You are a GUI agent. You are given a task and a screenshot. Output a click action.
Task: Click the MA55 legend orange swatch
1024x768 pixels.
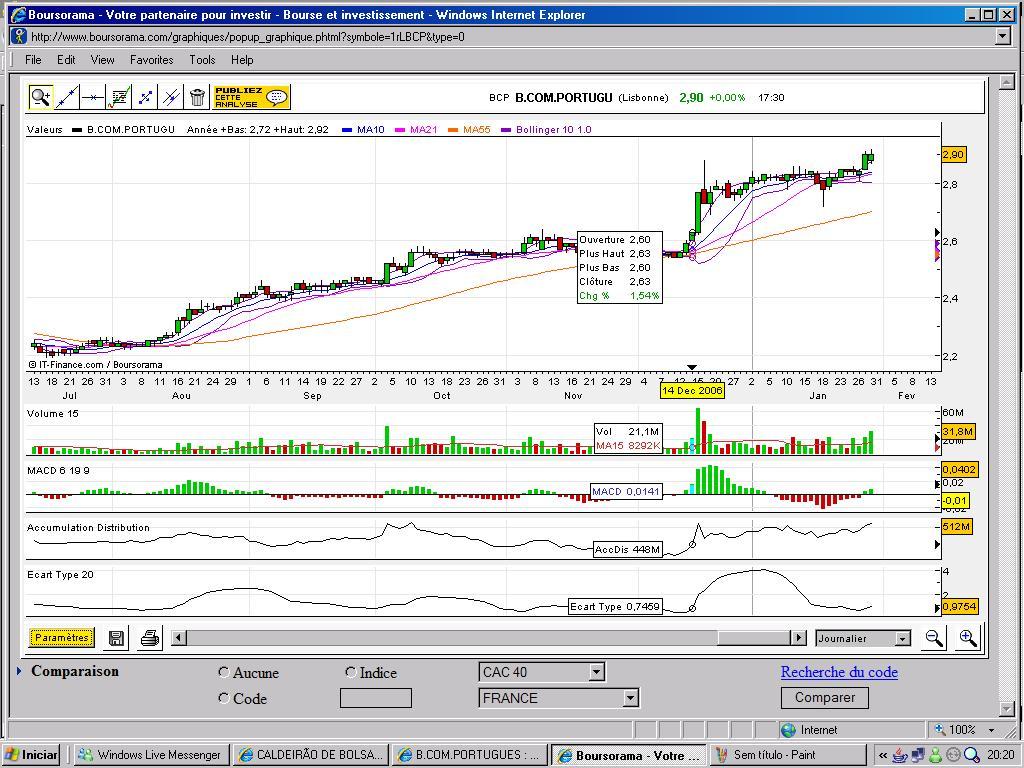tap(453, 130)
